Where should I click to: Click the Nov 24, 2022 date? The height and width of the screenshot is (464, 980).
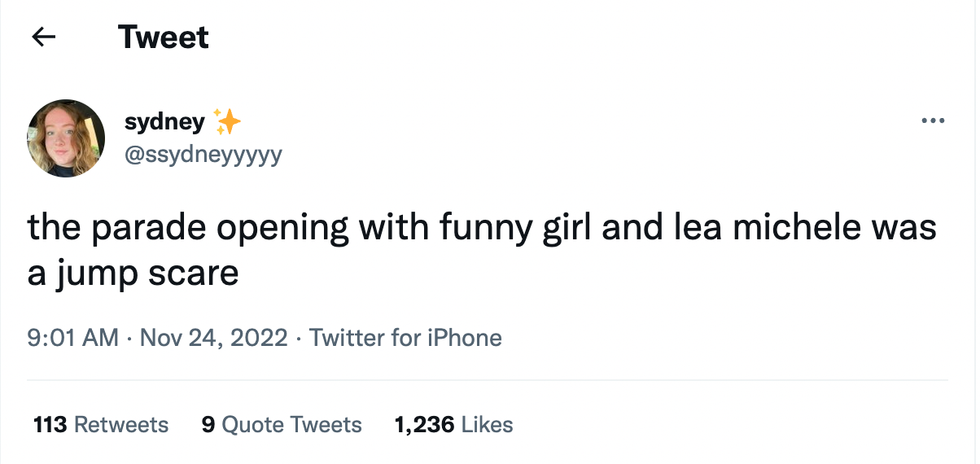click(x=214, y=338)
